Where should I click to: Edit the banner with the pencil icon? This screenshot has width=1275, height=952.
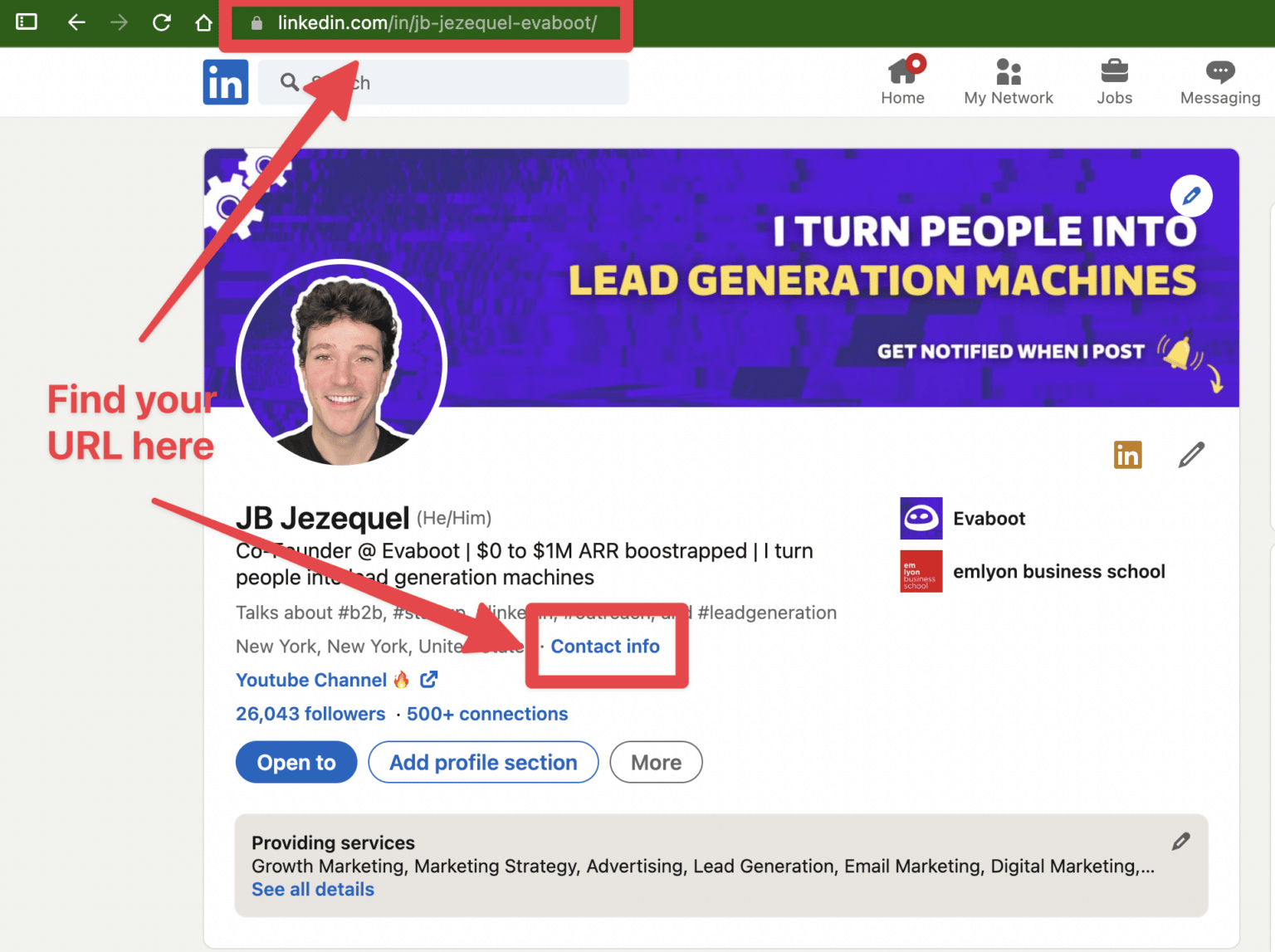click(x=1191, y=196)
